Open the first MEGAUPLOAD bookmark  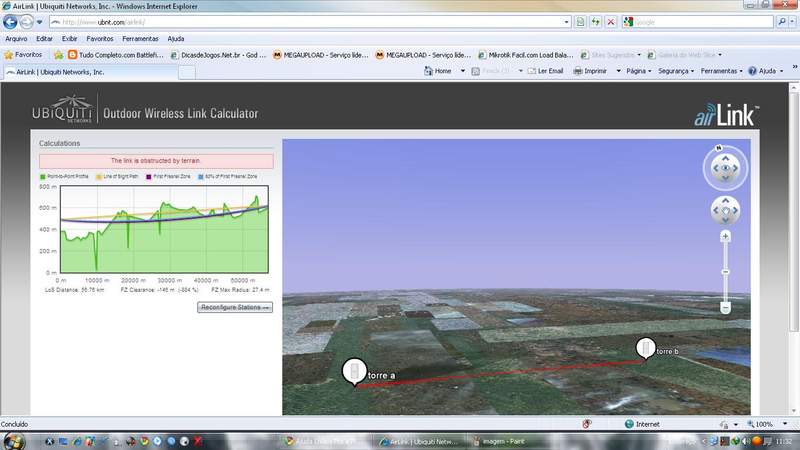(x=320, y=55)
